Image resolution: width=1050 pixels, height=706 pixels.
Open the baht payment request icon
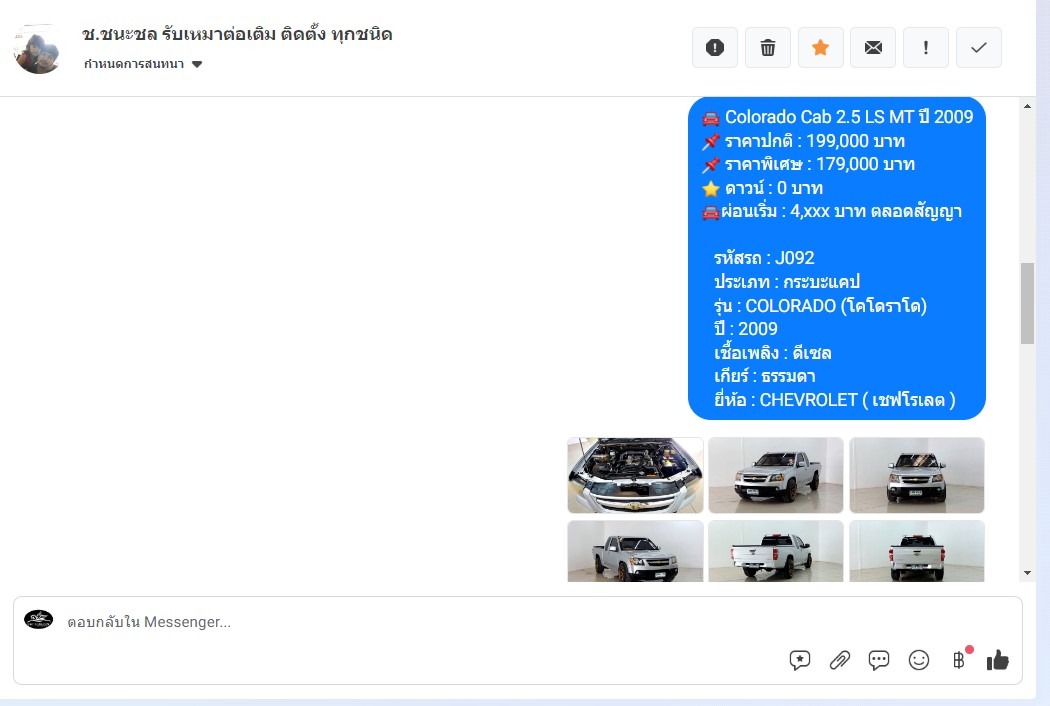959,660
